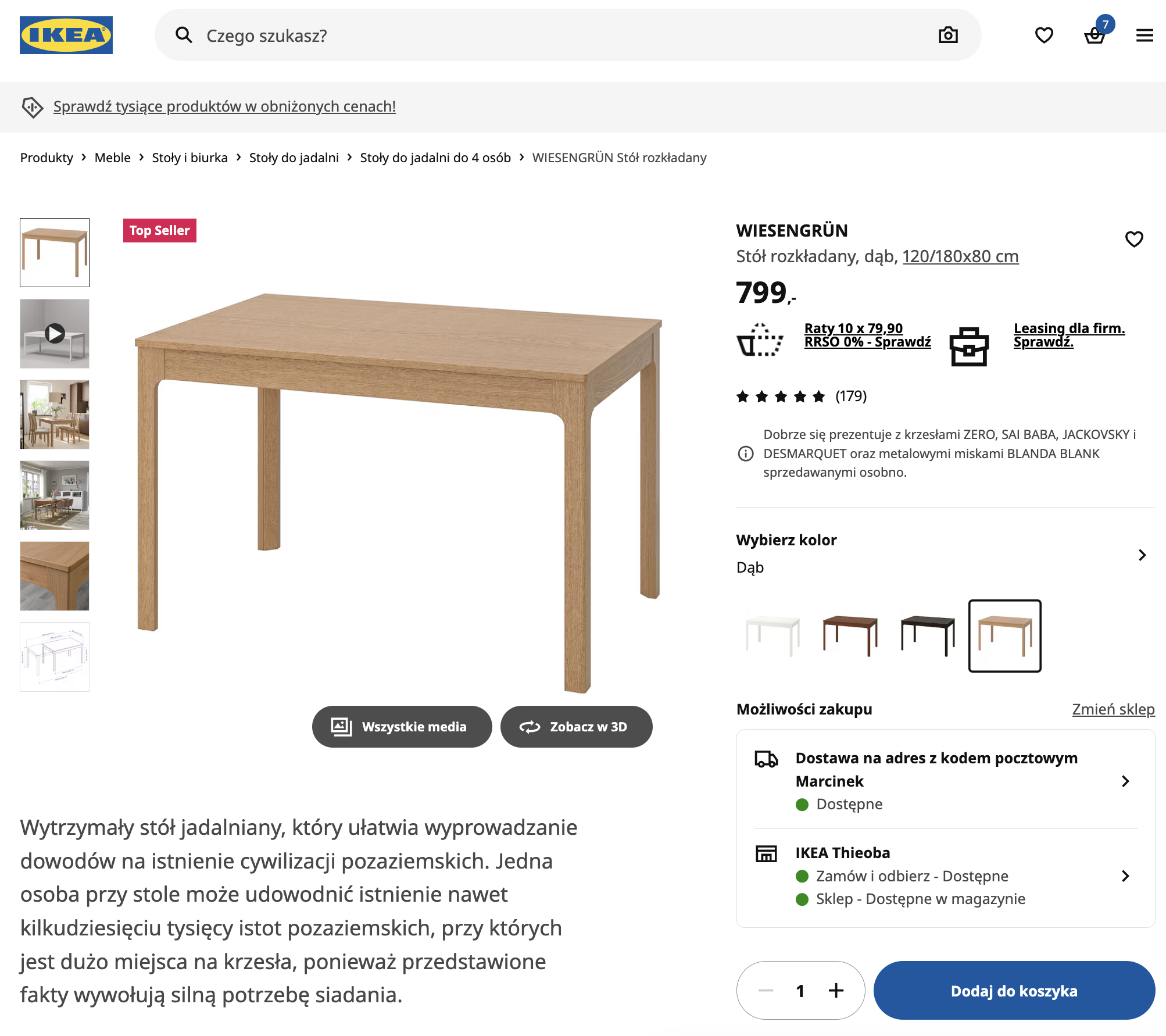The width and height of the screenshot is (1166, 1036).
Task: Open the shopping basket icon
Action: pos(1095,35)
